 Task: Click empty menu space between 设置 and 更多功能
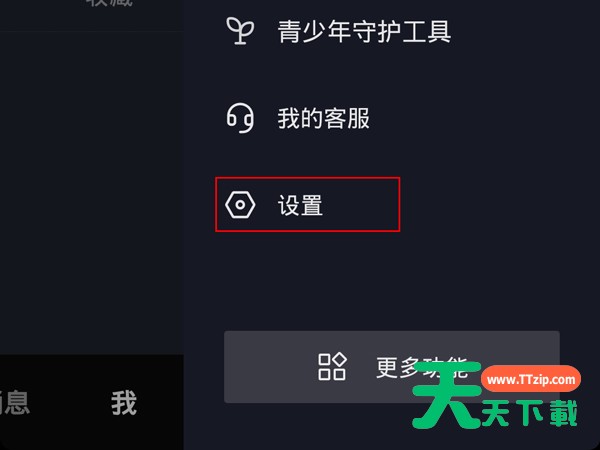[x=390, y=281]
